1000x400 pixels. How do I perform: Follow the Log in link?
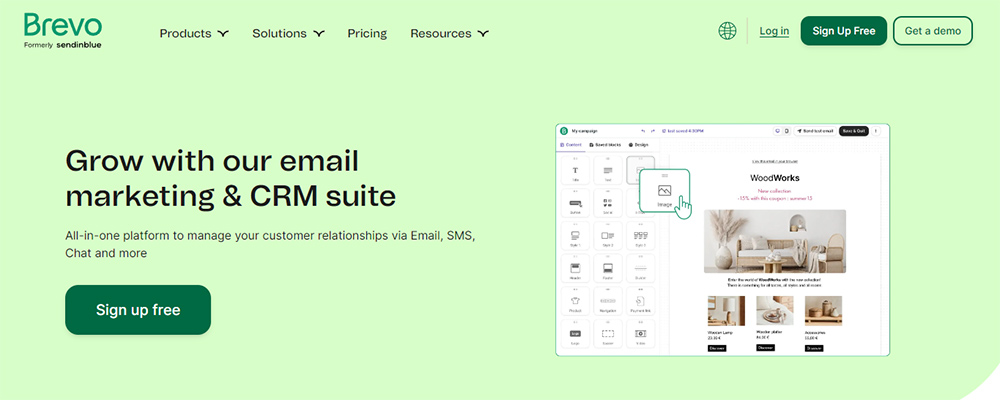[x=774, y=31]
